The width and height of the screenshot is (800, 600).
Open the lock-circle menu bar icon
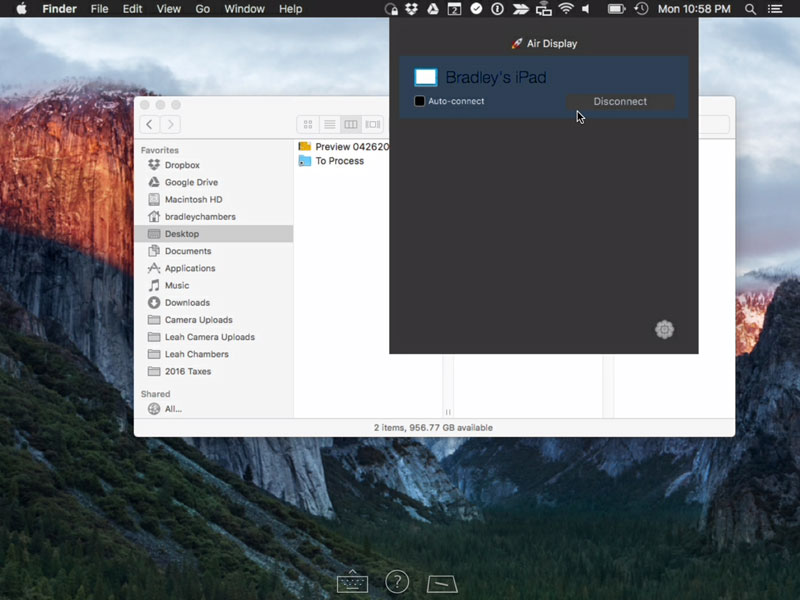pos(391,9)
